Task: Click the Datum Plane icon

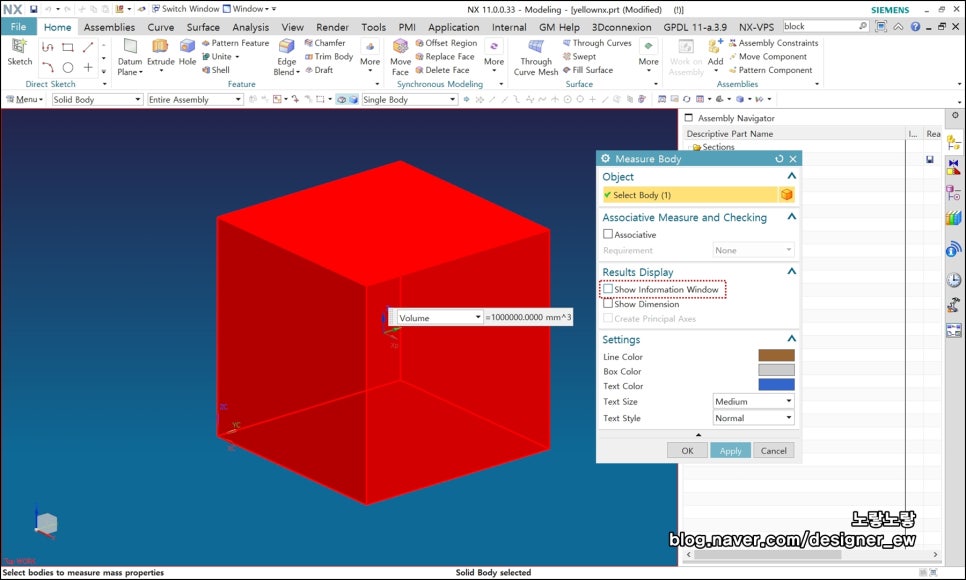Action: (x=130, y=47)
